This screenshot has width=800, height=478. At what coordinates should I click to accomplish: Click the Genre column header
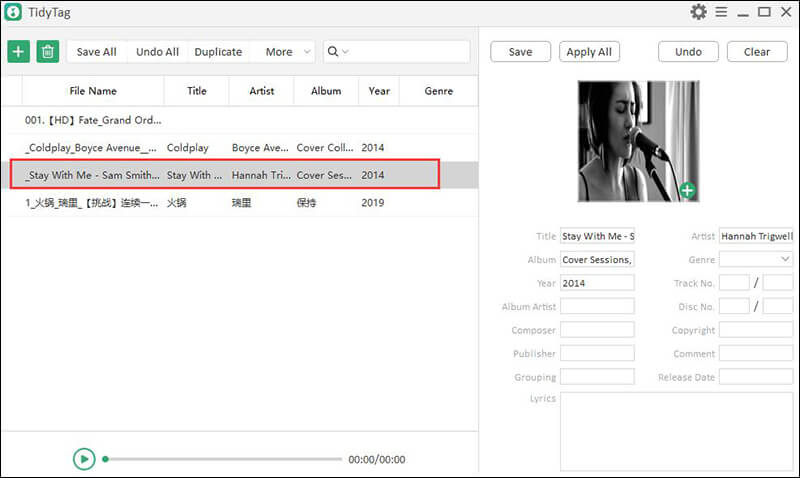(x=438, y=91)
